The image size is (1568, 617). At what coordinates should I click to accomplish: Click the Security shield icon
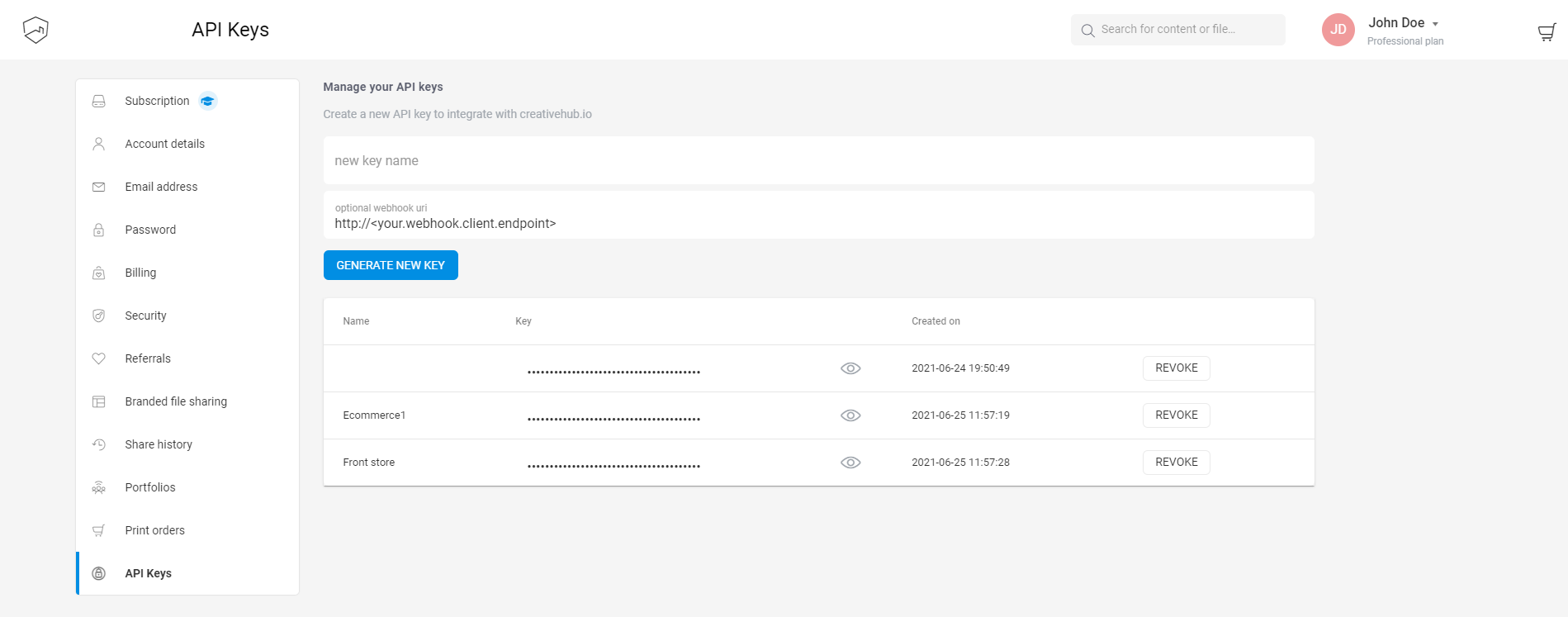coord(99,316)
